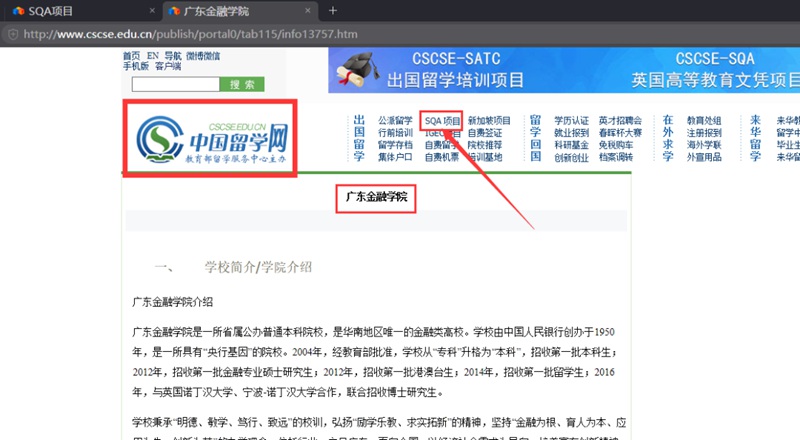The image size is (800, 440).
Task: Go to 首页 home link
Action: tap(131, 56)
